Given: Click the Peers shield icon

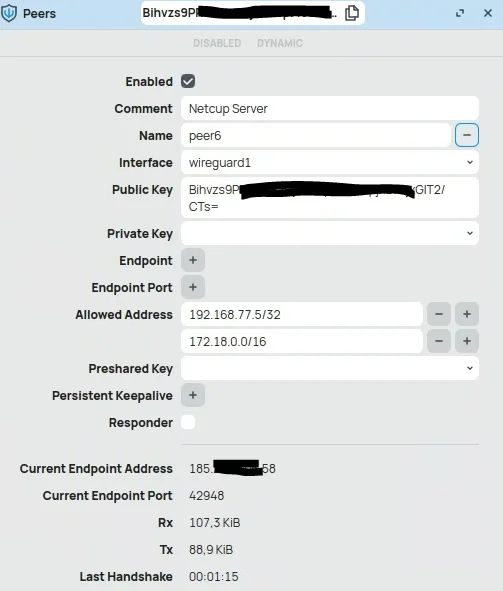Looking at the screenshot, I should tap(9, 14).
